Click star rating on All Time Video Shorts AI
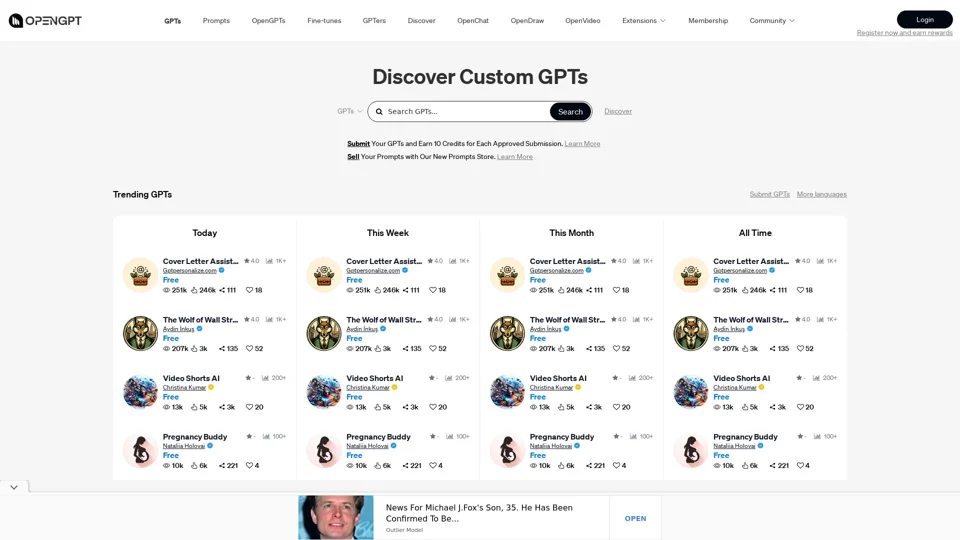Image resolution: width=960 pixels, height=540 pixels. (x=801, y=378)
